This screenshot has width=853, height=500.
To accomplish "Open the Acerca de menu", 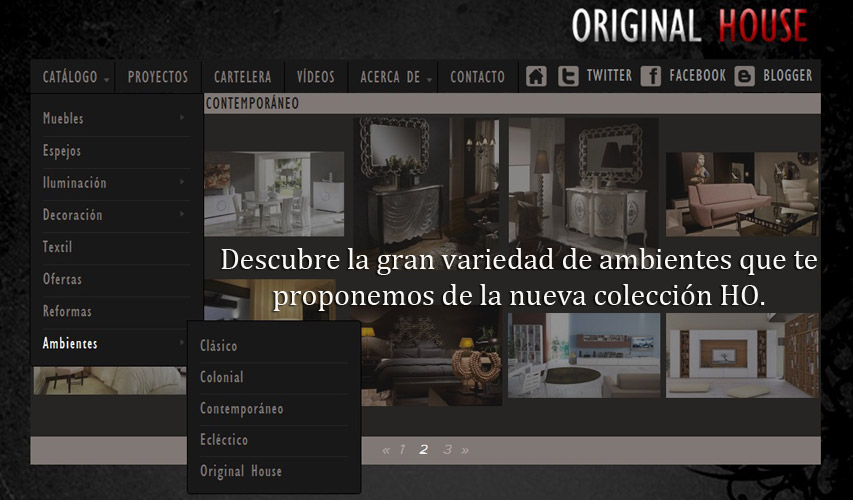I will pyautogui.click(x=390, y=77).
